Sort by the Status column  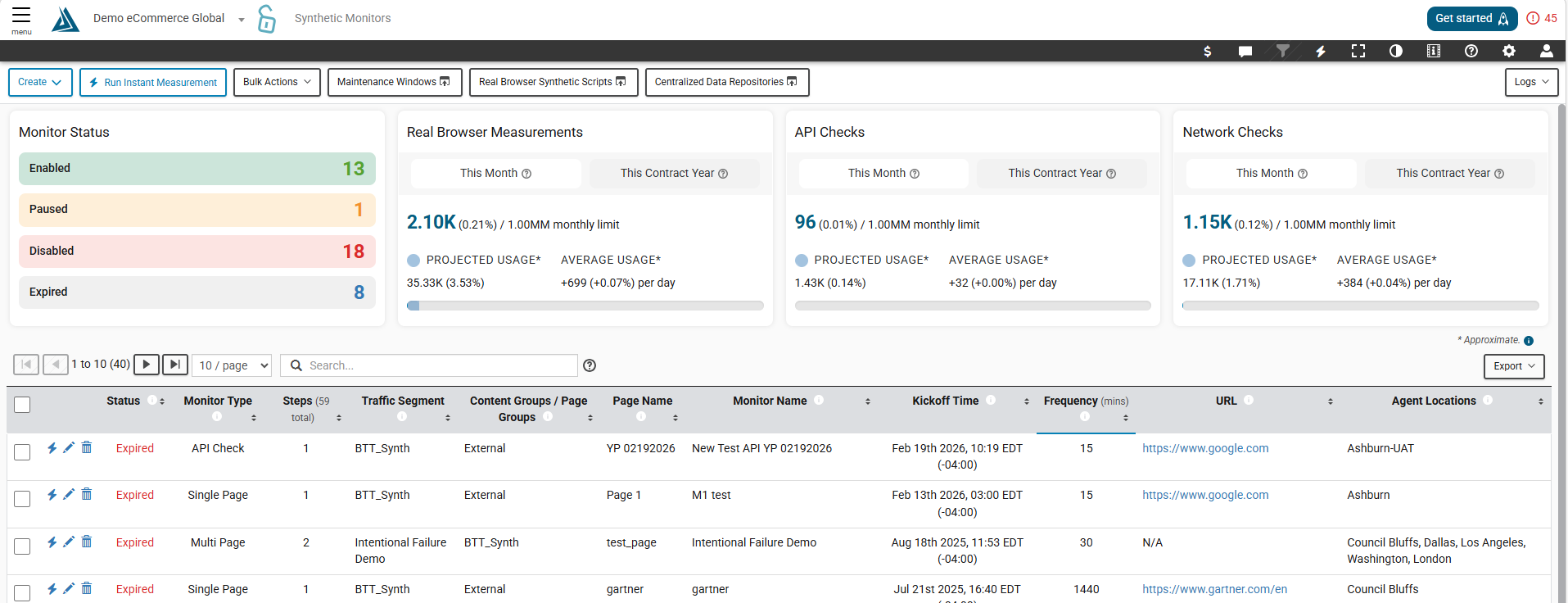click(162, 401)
